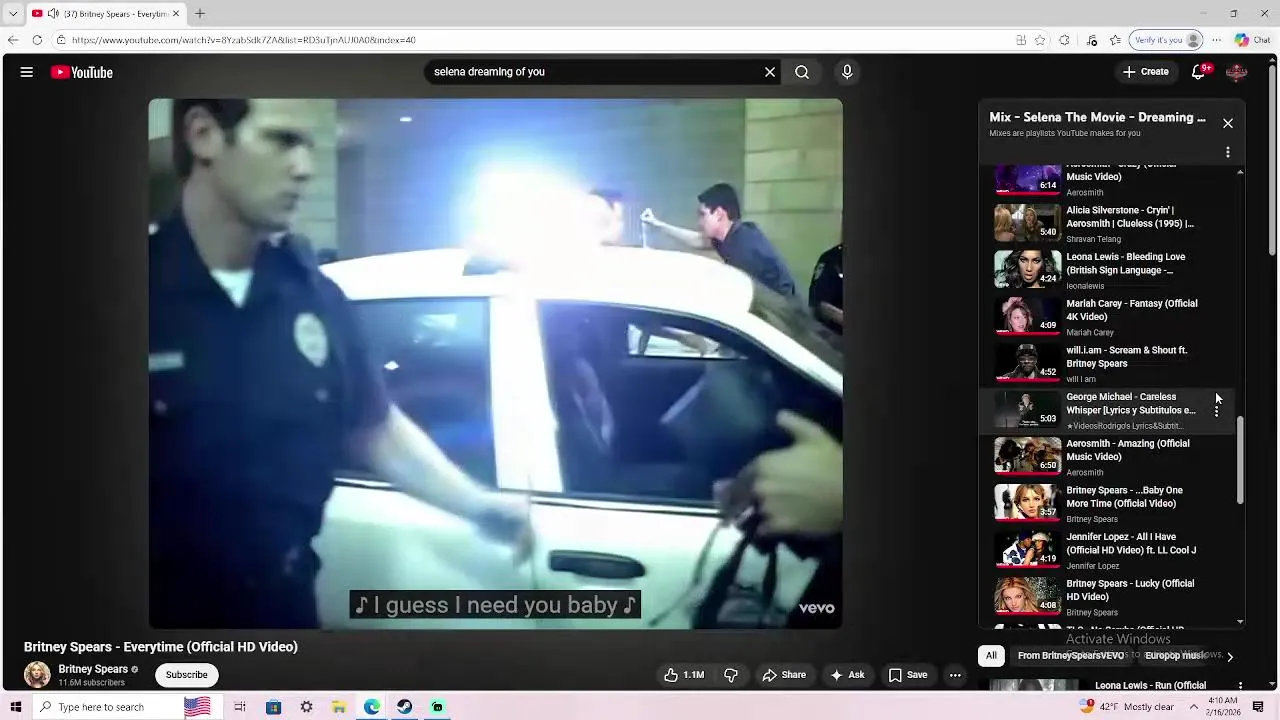The height and width of the screenshot is (720, 1280).
Task: Click the browser address bar URL
Action: [244, 40]
